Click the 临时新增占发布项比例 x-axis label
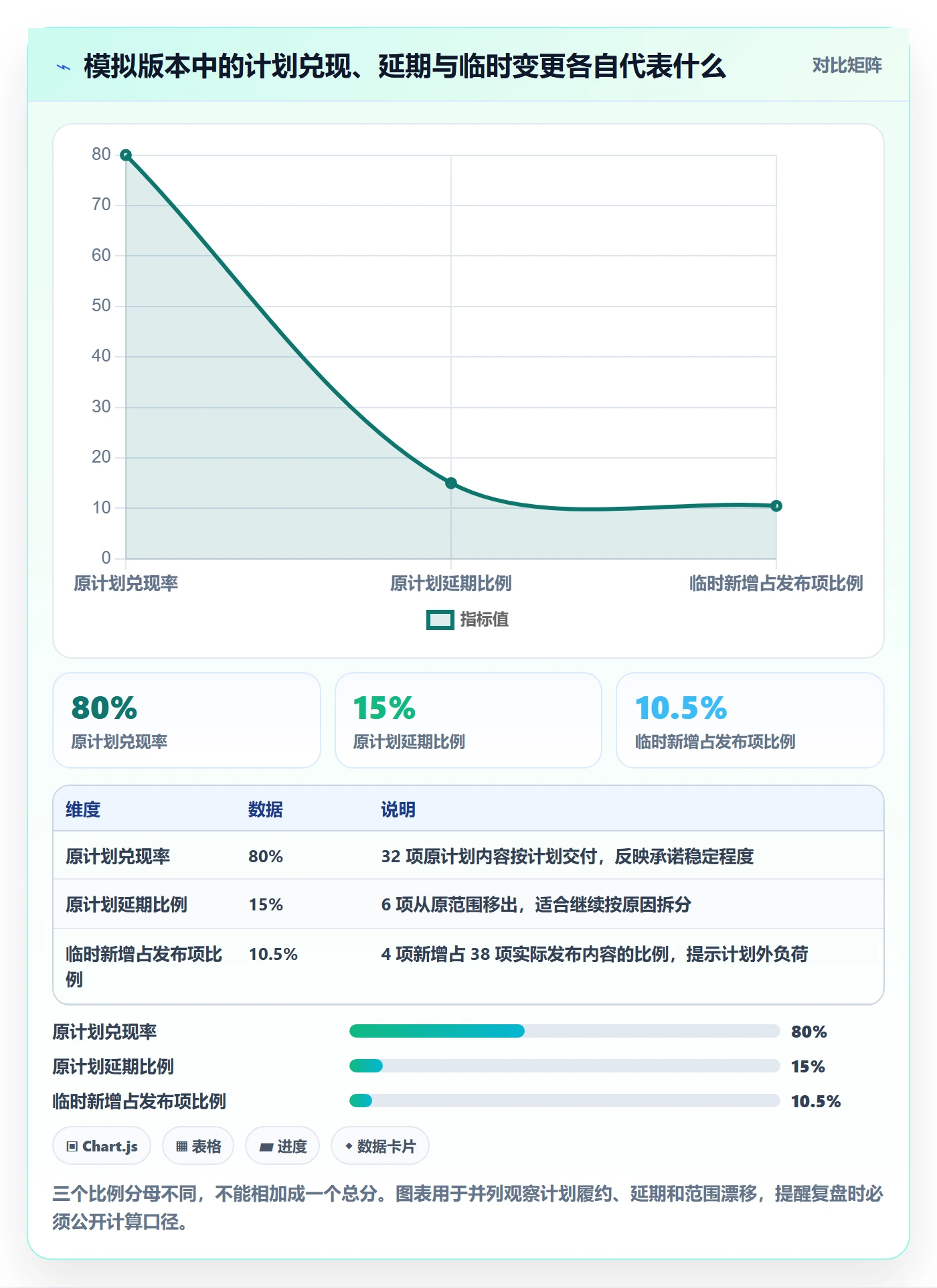The width and height of the screenshot is (937, 1288). click(x=776, y=584)
